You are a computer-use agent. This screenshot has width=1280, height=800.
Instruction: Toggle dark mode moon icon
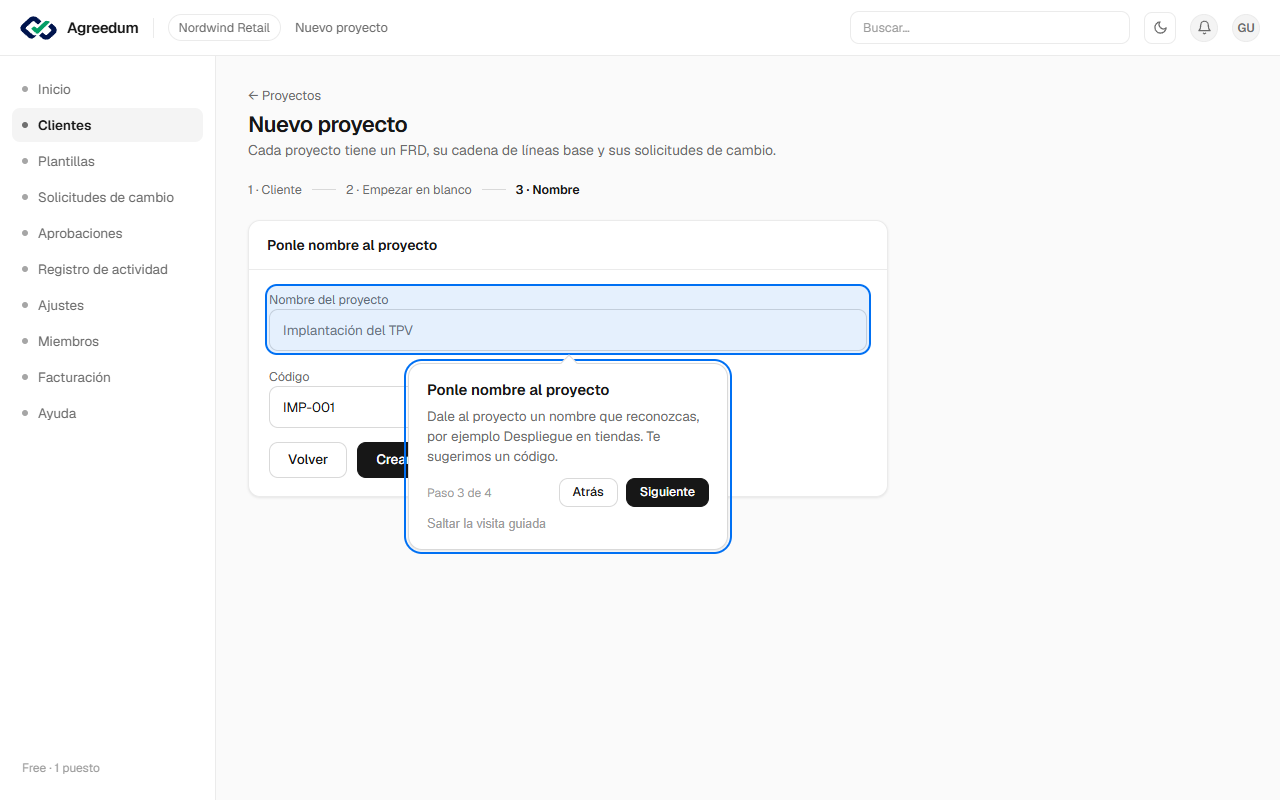pos(1160,28)
